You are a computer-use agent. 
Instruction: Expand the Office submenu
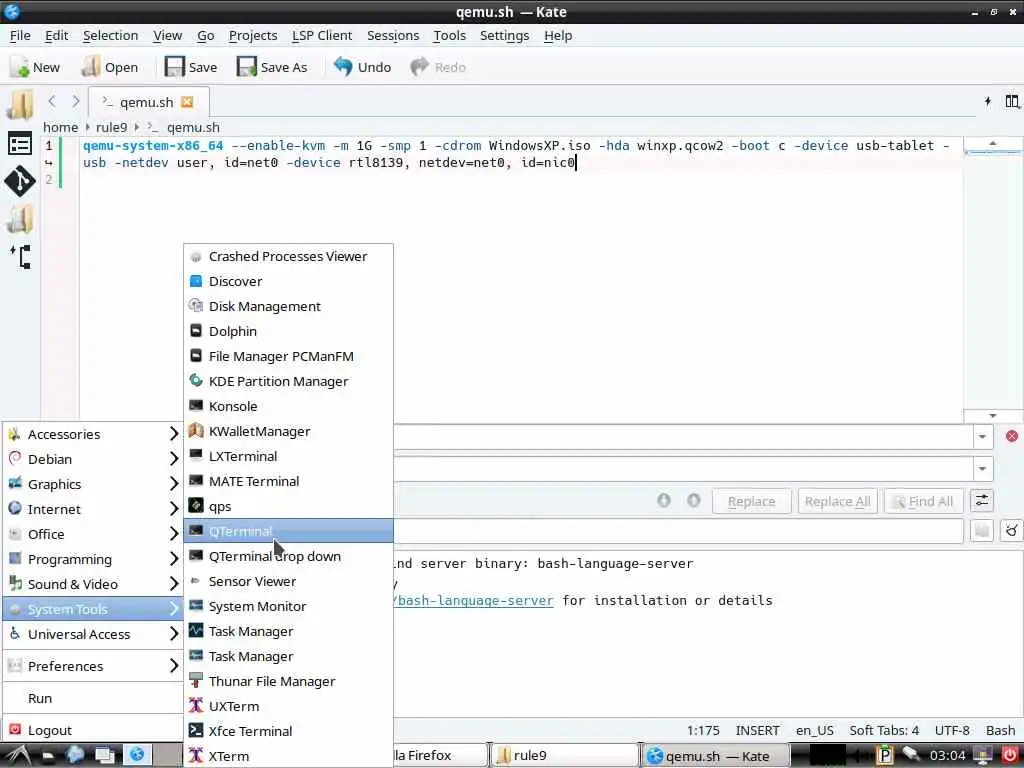tap(93, 534)
